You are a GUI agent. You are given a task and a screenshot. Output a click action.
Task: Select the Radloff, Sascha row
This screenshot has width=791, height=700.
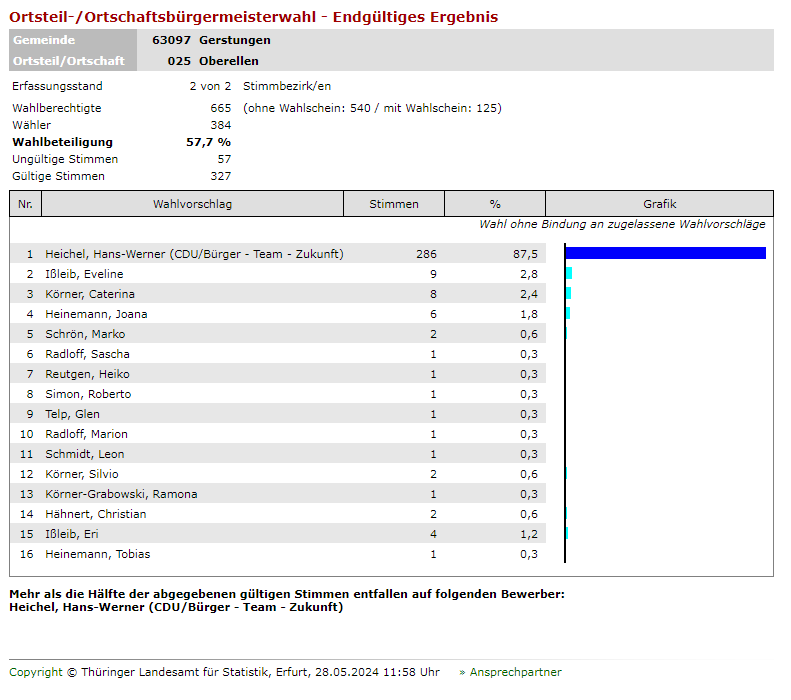point(87,354)
